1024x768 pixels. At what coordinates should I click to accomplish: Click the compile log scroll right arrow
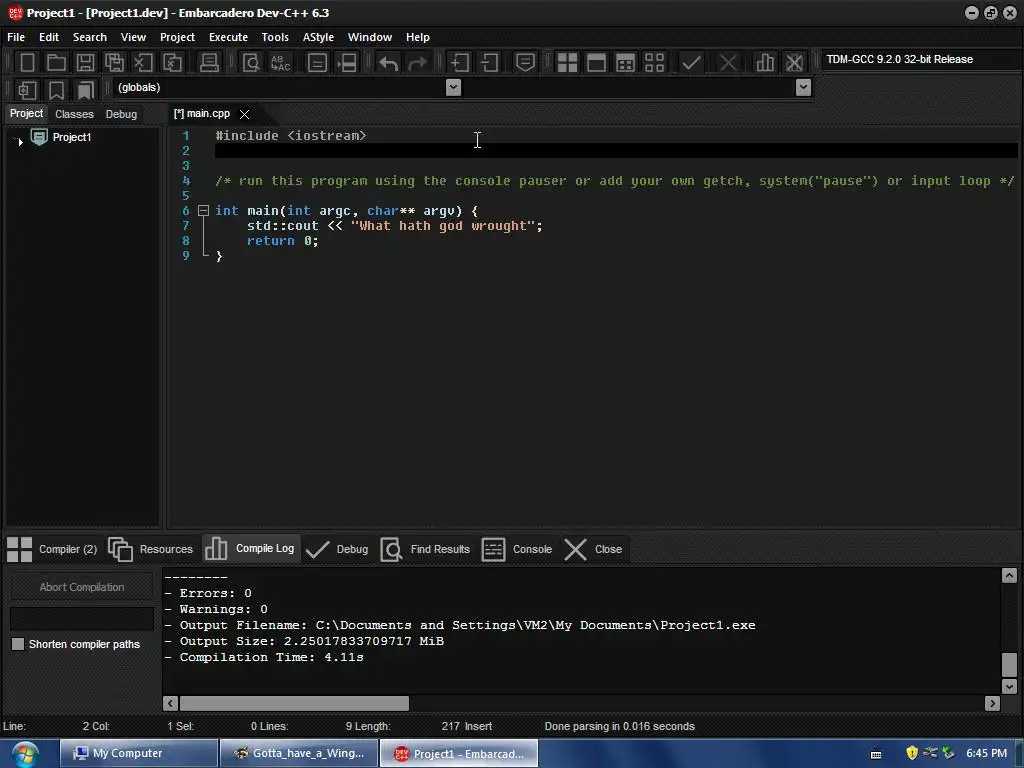tap(993, 703)
